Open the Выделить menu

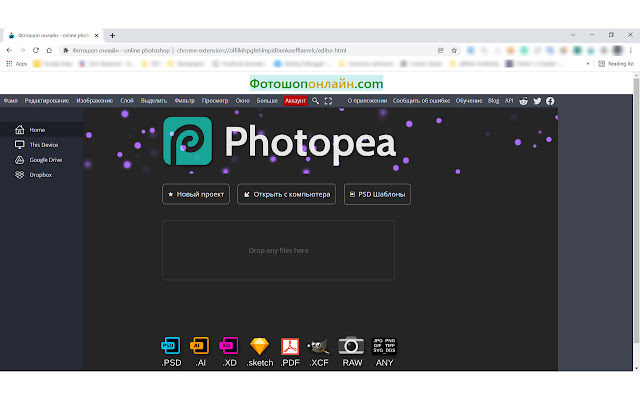[154, 100]
